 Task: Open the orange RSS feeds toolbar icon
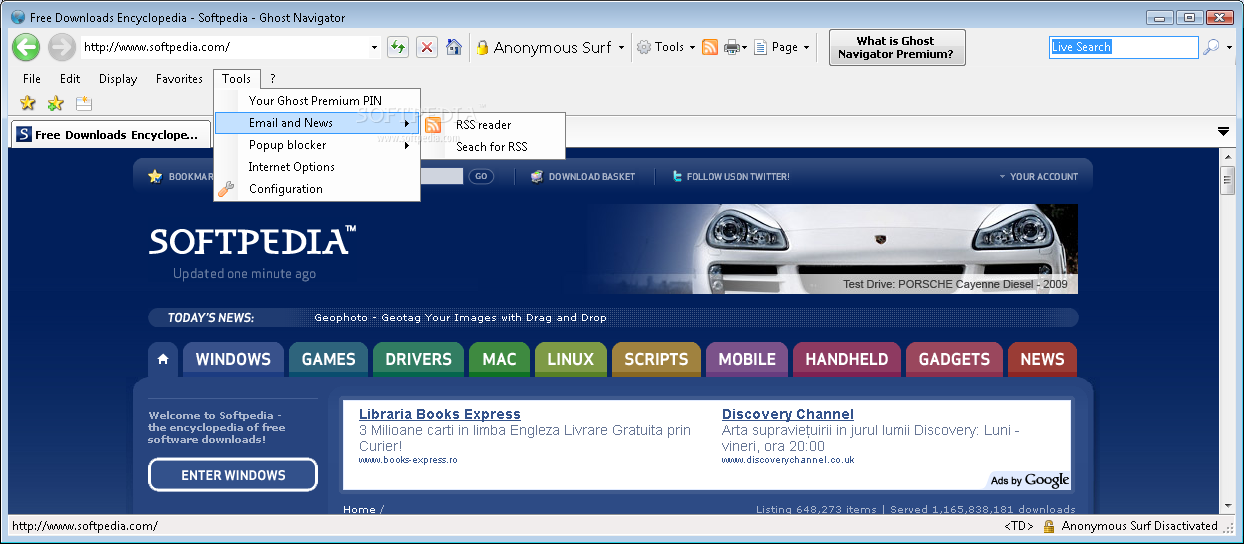tap(710, 47)
